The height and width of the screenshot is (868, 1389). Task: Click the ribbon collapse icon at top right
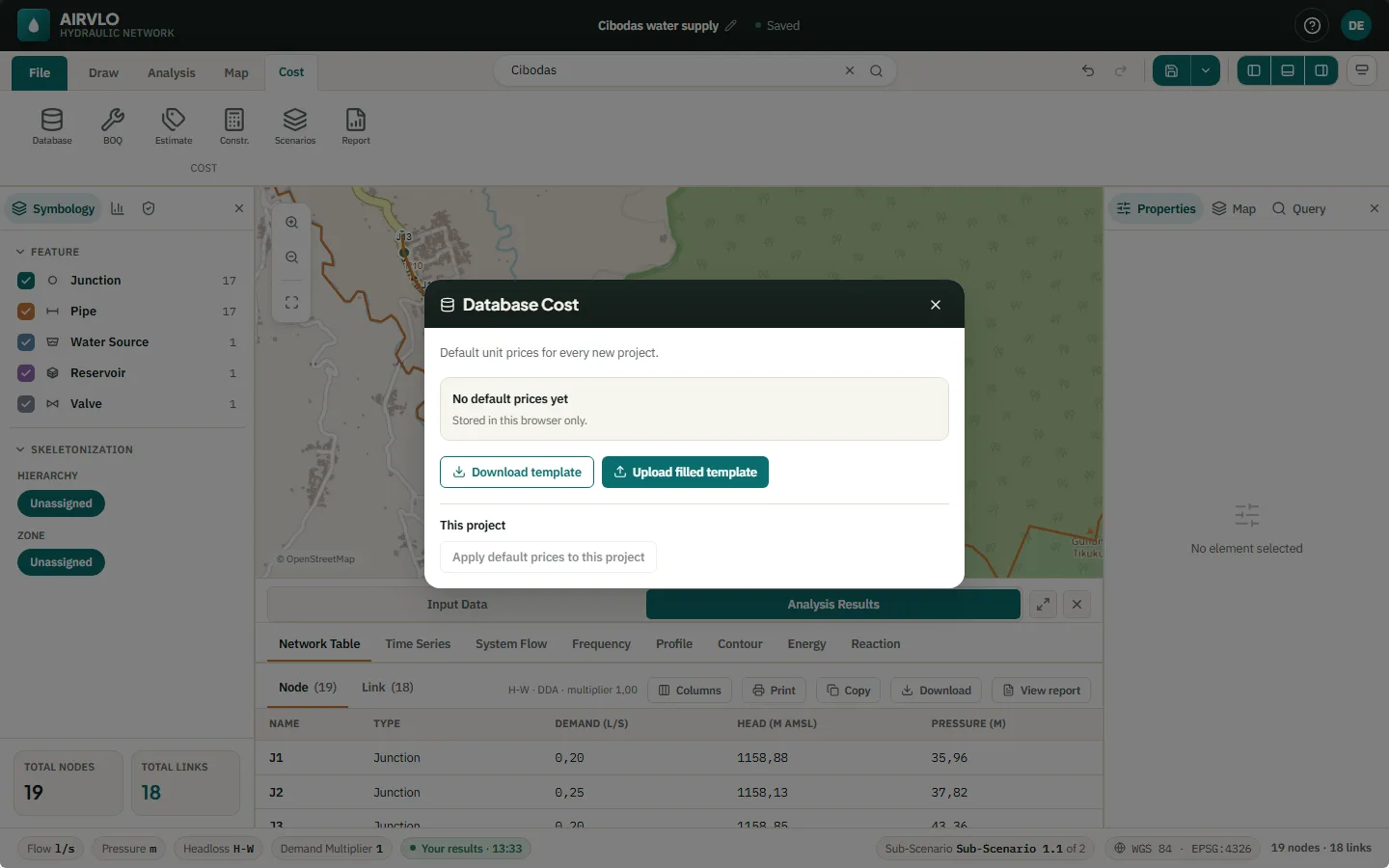[1362, 70]
